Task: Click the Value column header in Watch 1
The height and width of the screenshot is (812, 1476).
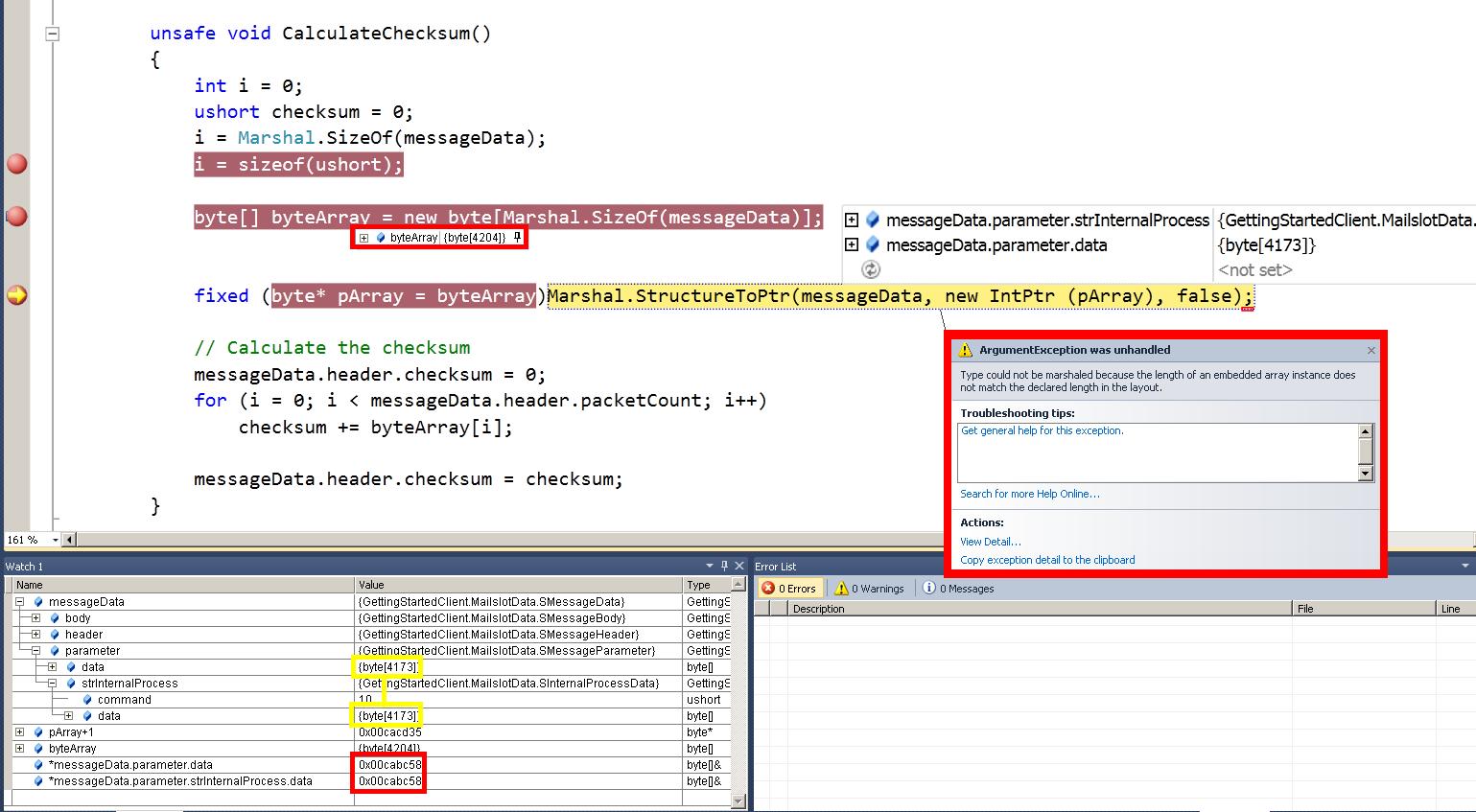Action: [519, 584]
